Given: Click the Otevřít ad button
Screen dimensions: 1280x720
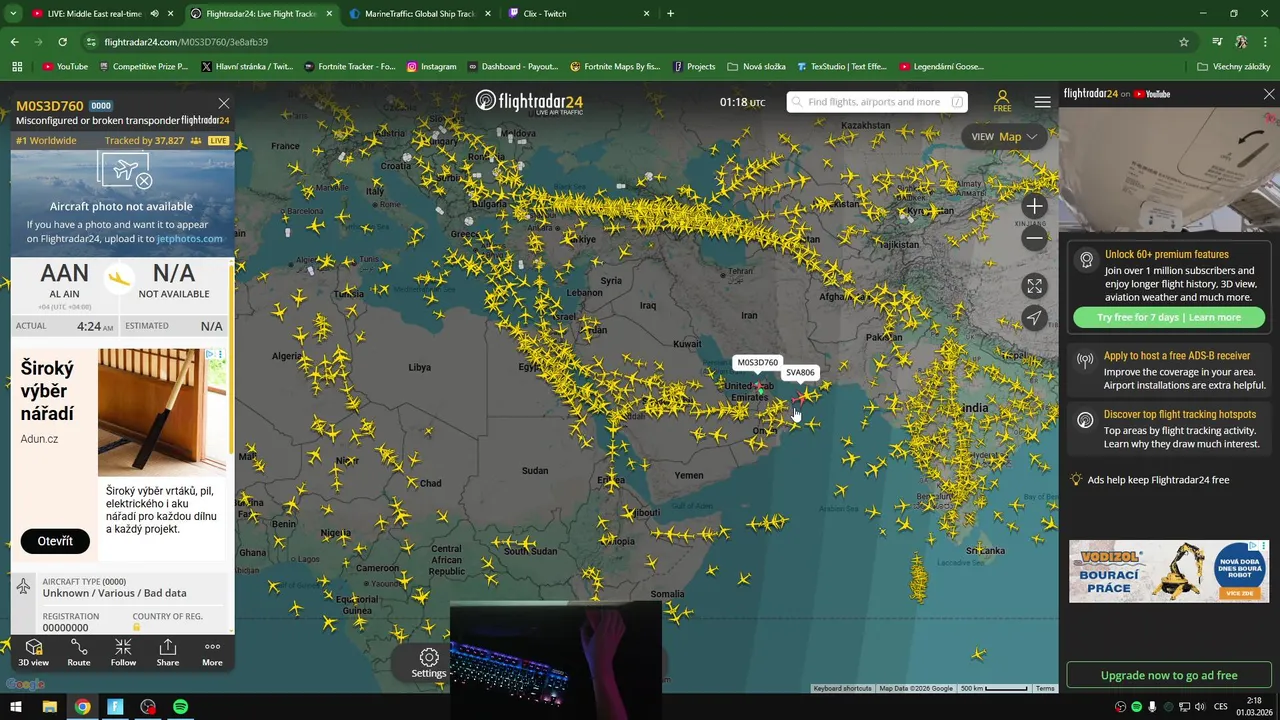Looking at the screenshot, I should tap(55, 541).
